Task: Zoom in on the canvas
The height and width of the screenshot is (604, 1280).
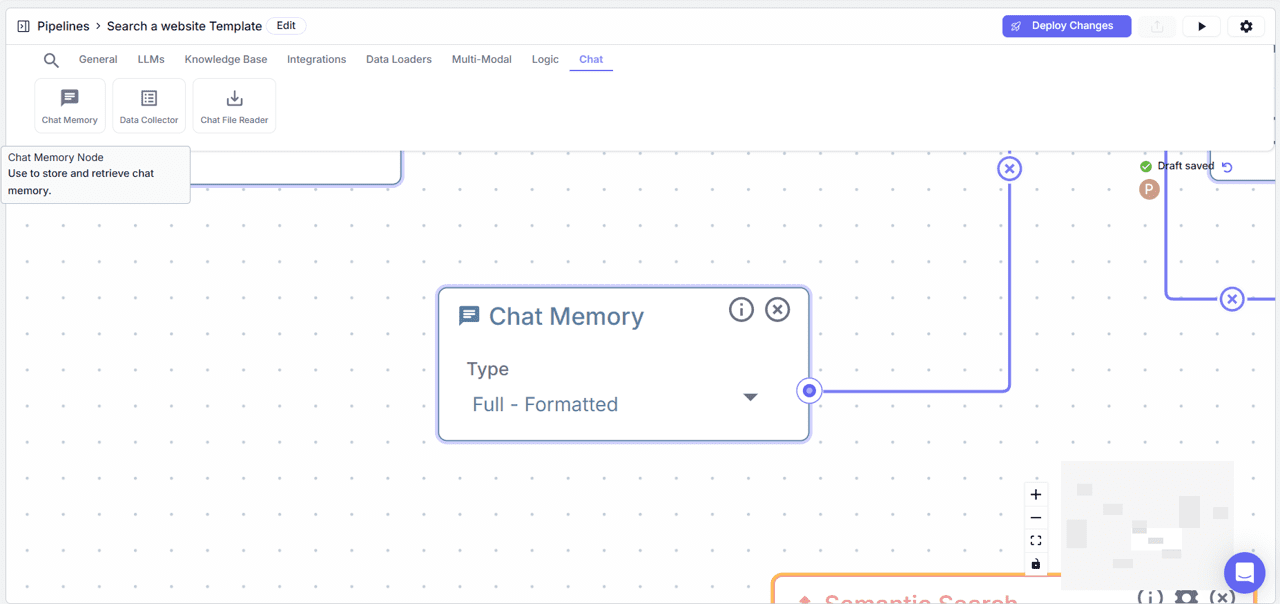Action: pos(1036,494)
